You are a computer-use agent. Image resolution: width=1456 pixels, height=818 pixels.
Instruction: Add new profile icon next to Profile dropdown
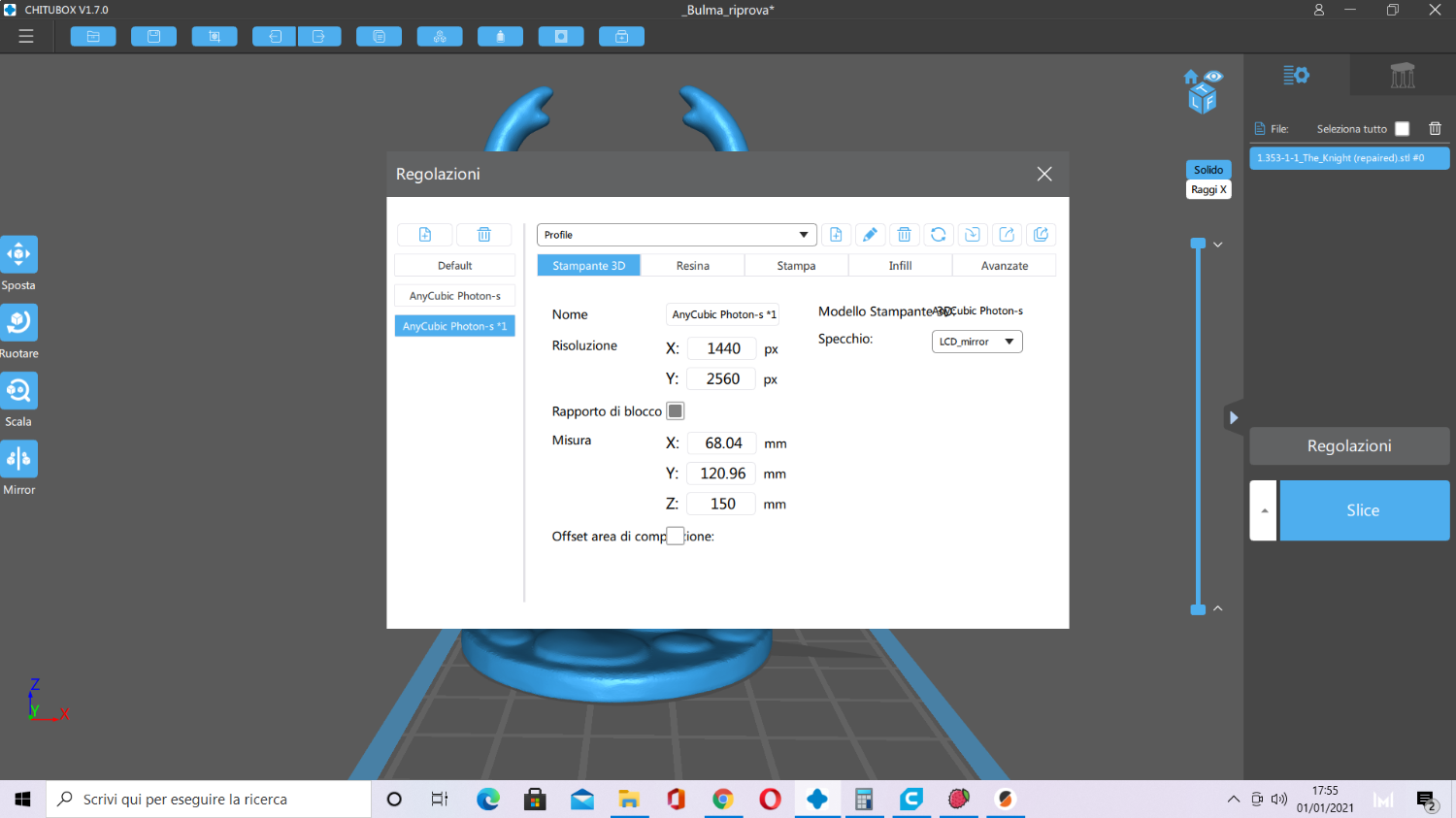click(x=836, y=235)
